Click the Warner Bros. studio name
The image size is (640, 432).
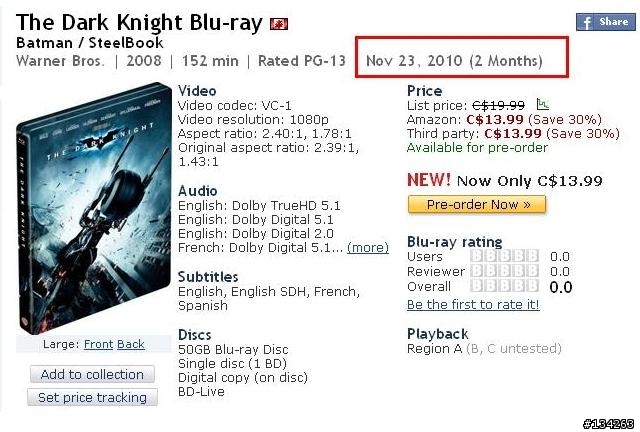(x=60, y=61)
